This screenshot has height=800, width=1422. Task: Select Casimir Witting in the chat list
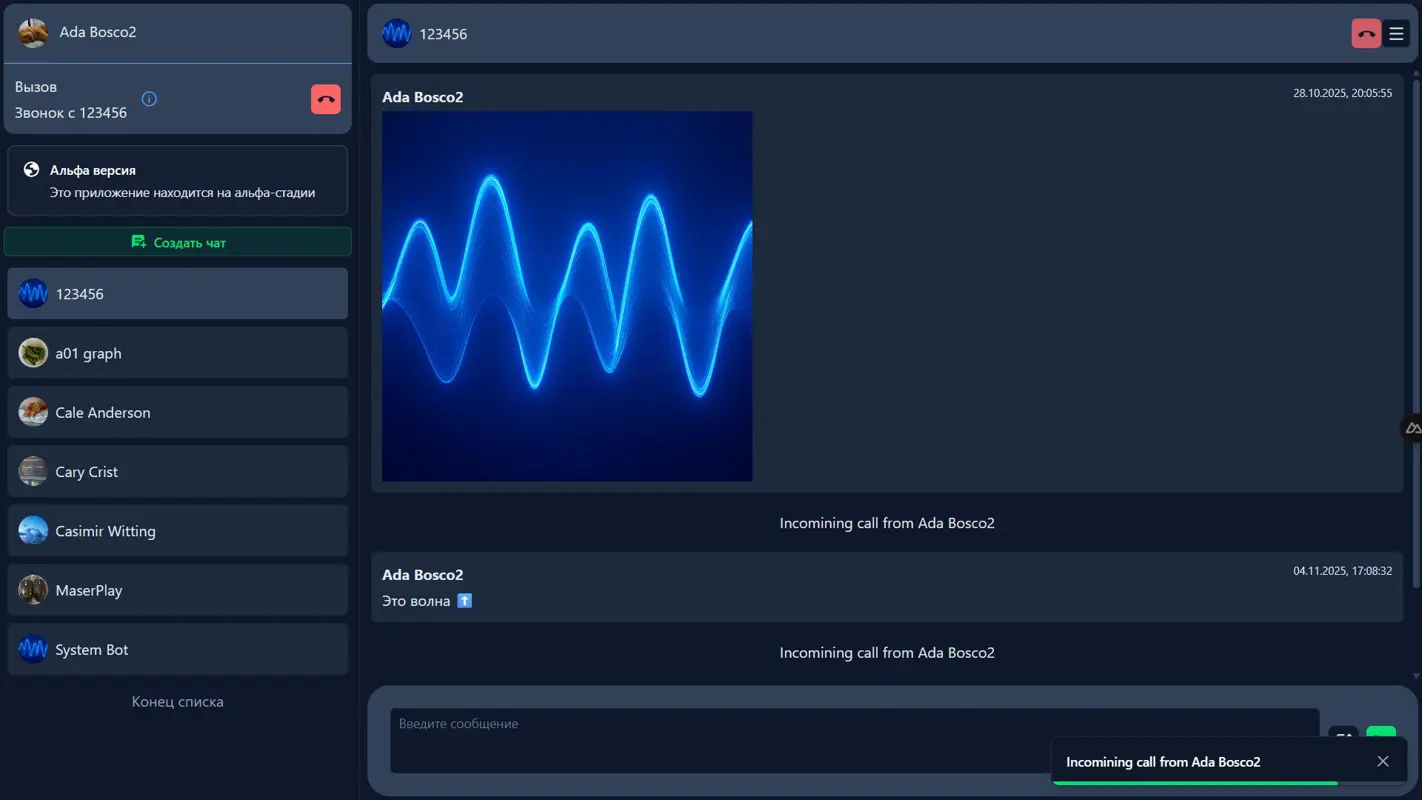[x=178, y=530]
